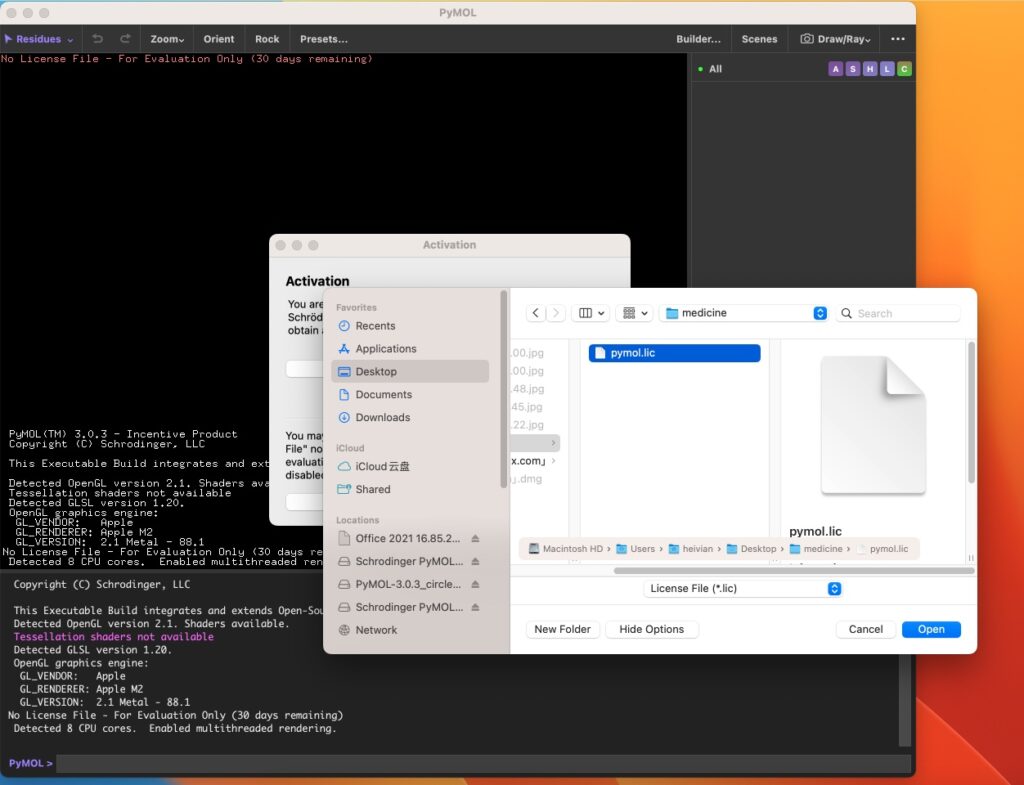Open the medicine folder path dropdown
Viewport: 1024px width, 785px height.
819,312
